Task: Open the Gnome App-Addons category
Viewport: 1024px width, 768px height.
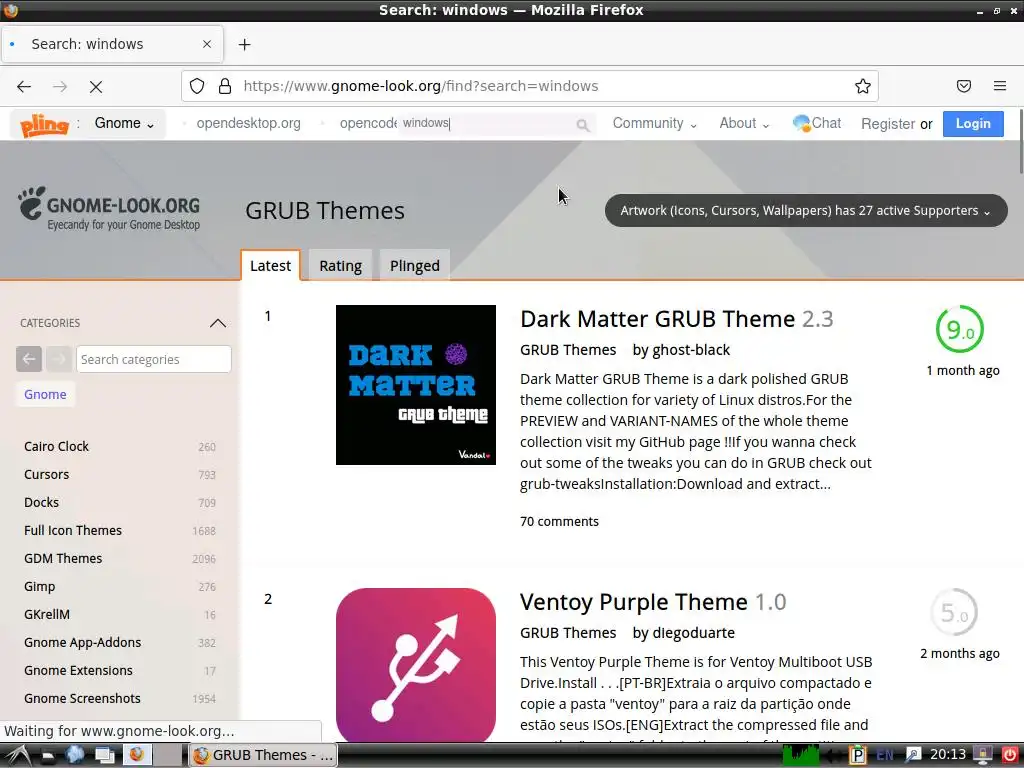Action: point(82,643)
